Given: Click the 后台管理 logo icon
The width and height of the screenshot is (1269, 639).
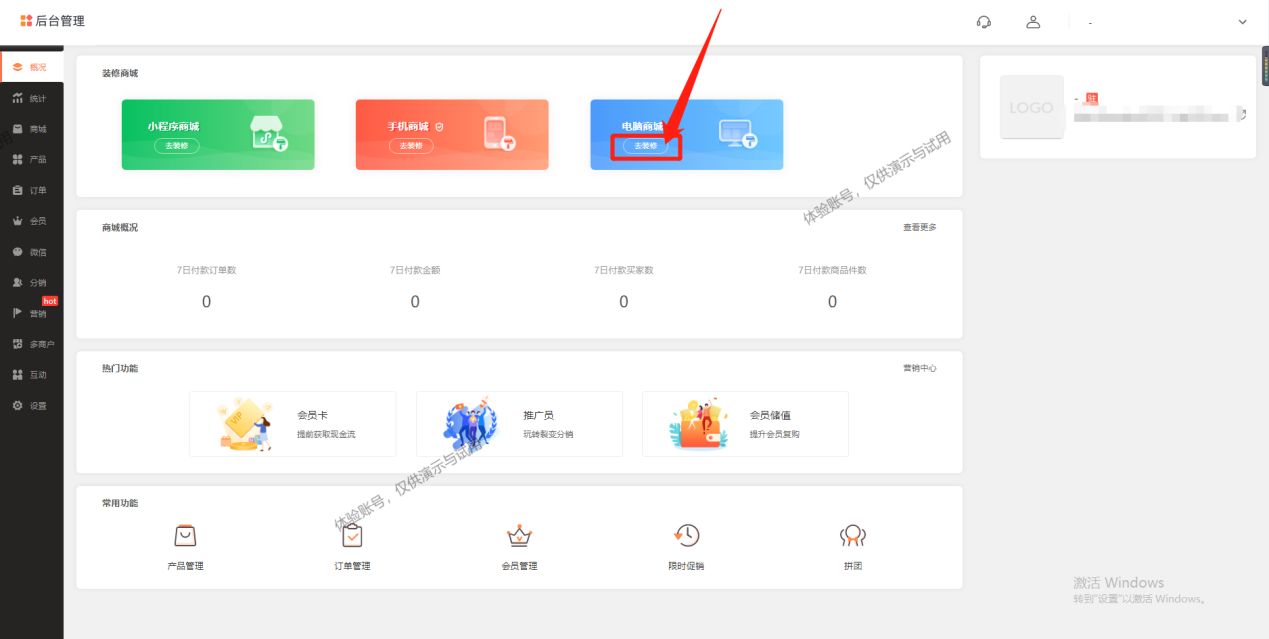Looking at the screenshot, I should point(26,21).
